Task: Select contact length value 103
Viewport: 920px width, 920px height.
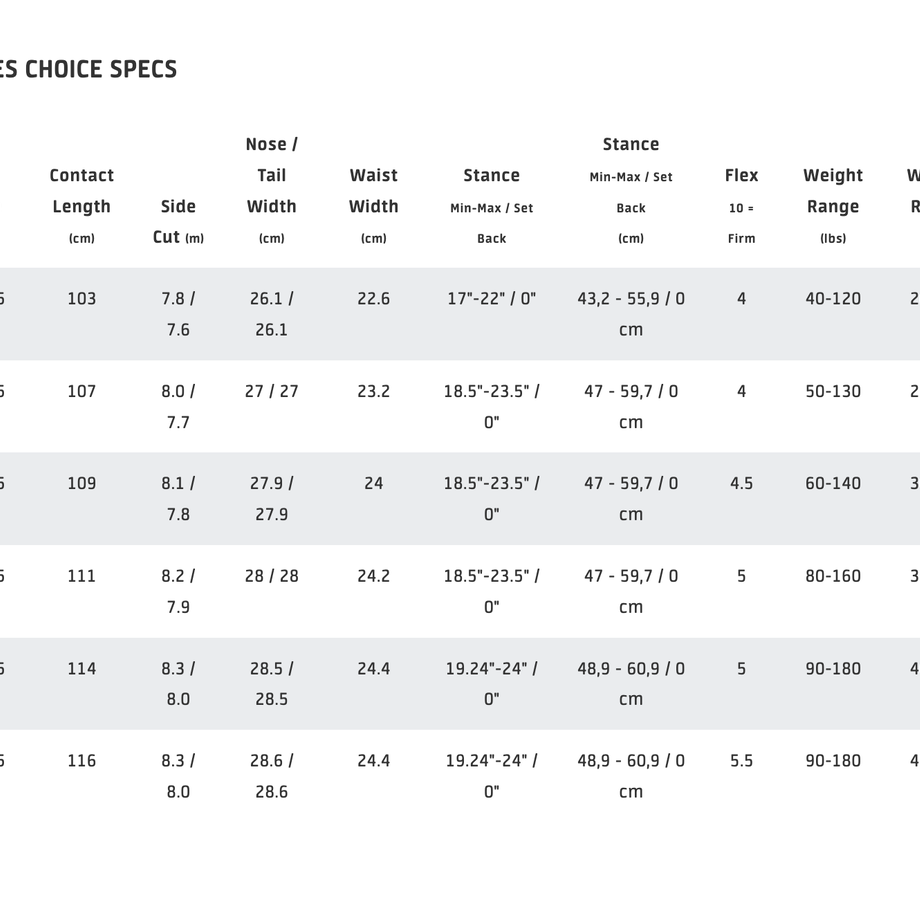Action: pos(82,299)
